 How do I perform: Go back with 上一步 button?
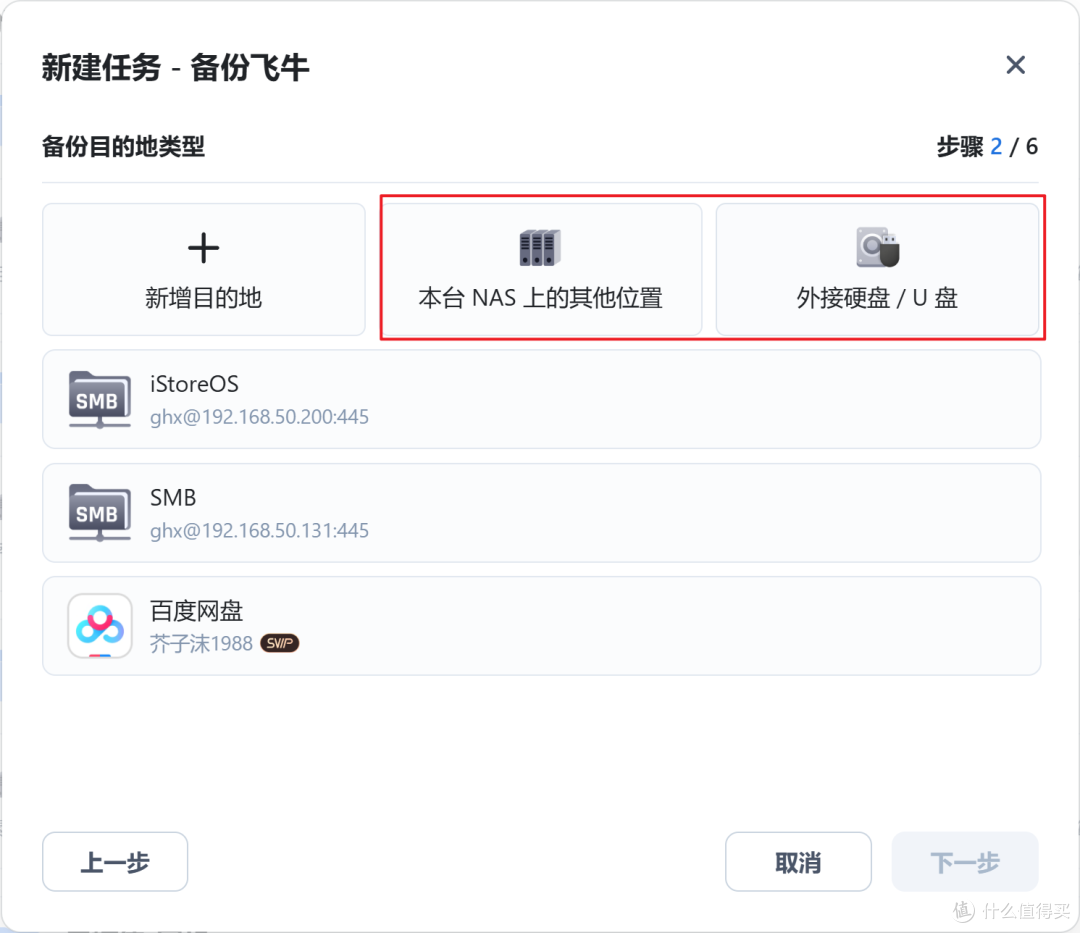coord(115,861)
